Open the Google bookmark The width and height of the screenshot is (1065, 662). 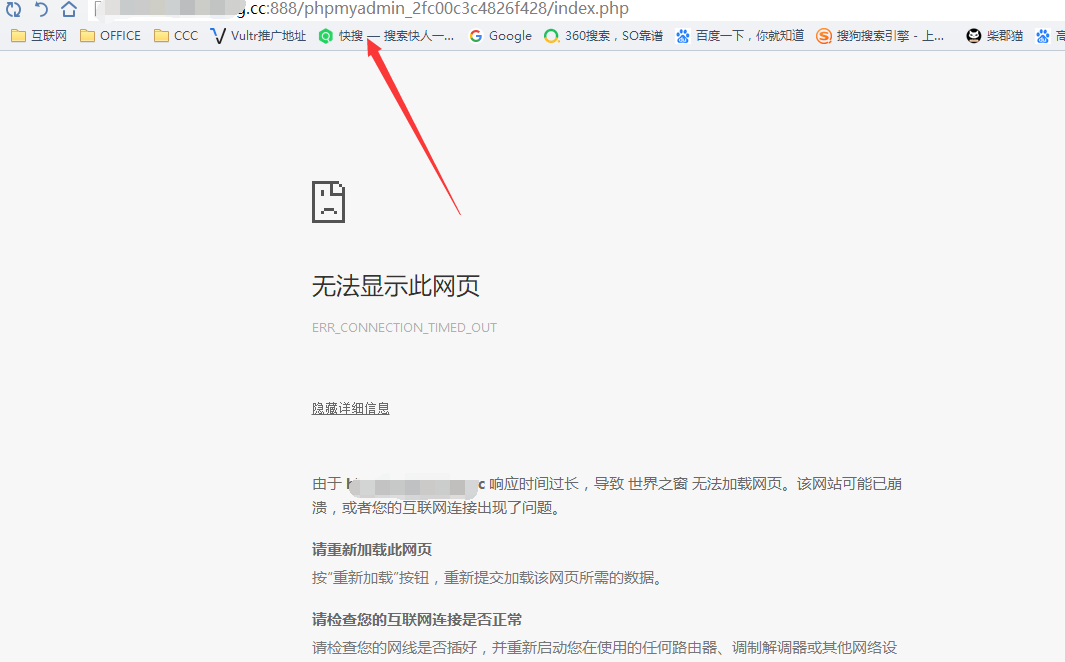[500, 36]
